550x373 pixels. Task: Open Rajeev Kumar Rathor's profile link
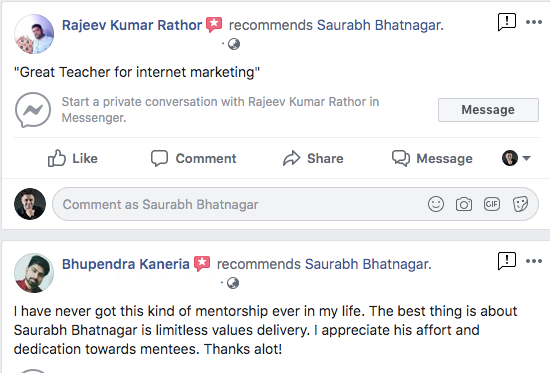click(x=132, y=25)
